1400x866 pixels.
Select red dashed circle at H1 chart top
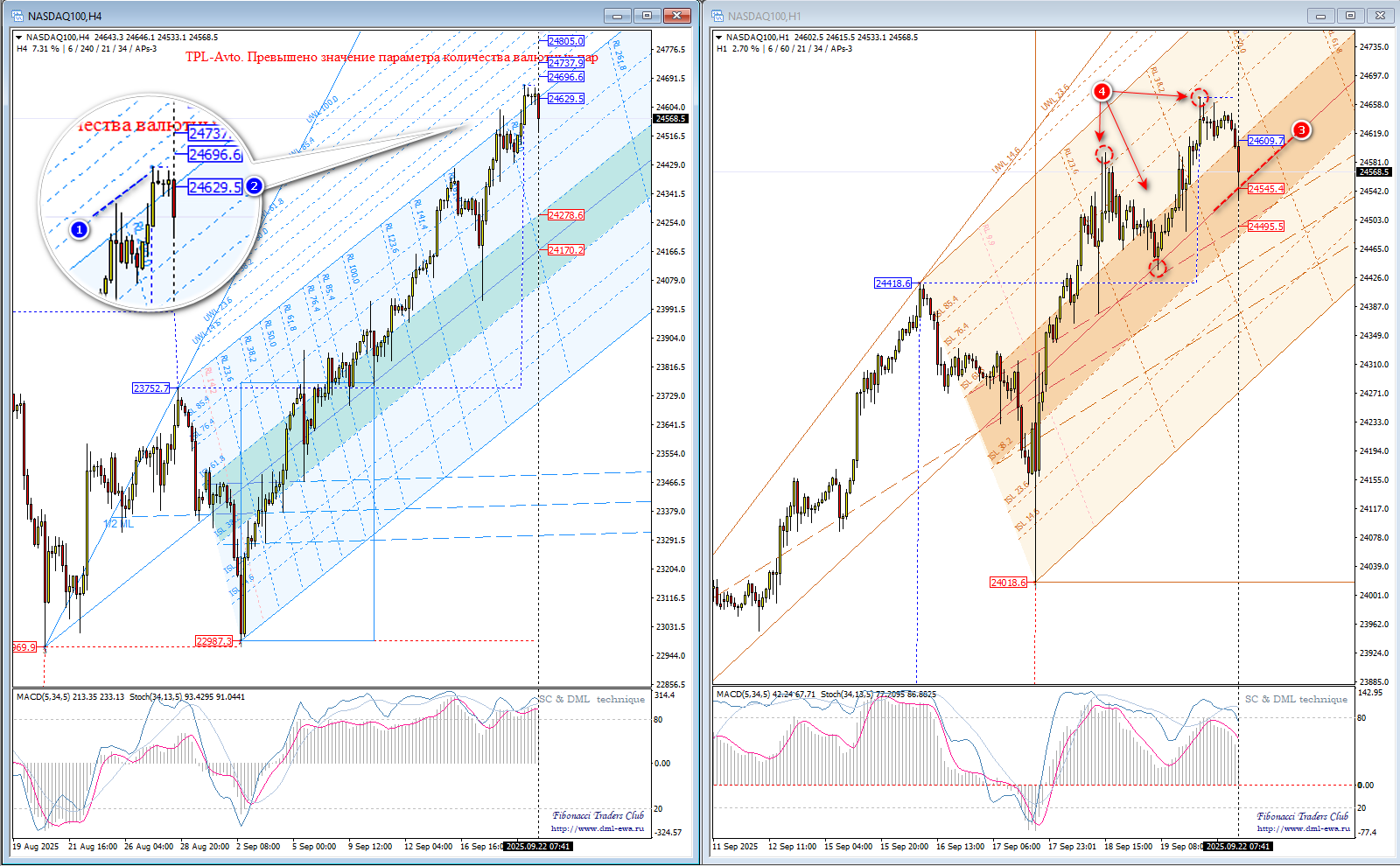[1200, 97]
